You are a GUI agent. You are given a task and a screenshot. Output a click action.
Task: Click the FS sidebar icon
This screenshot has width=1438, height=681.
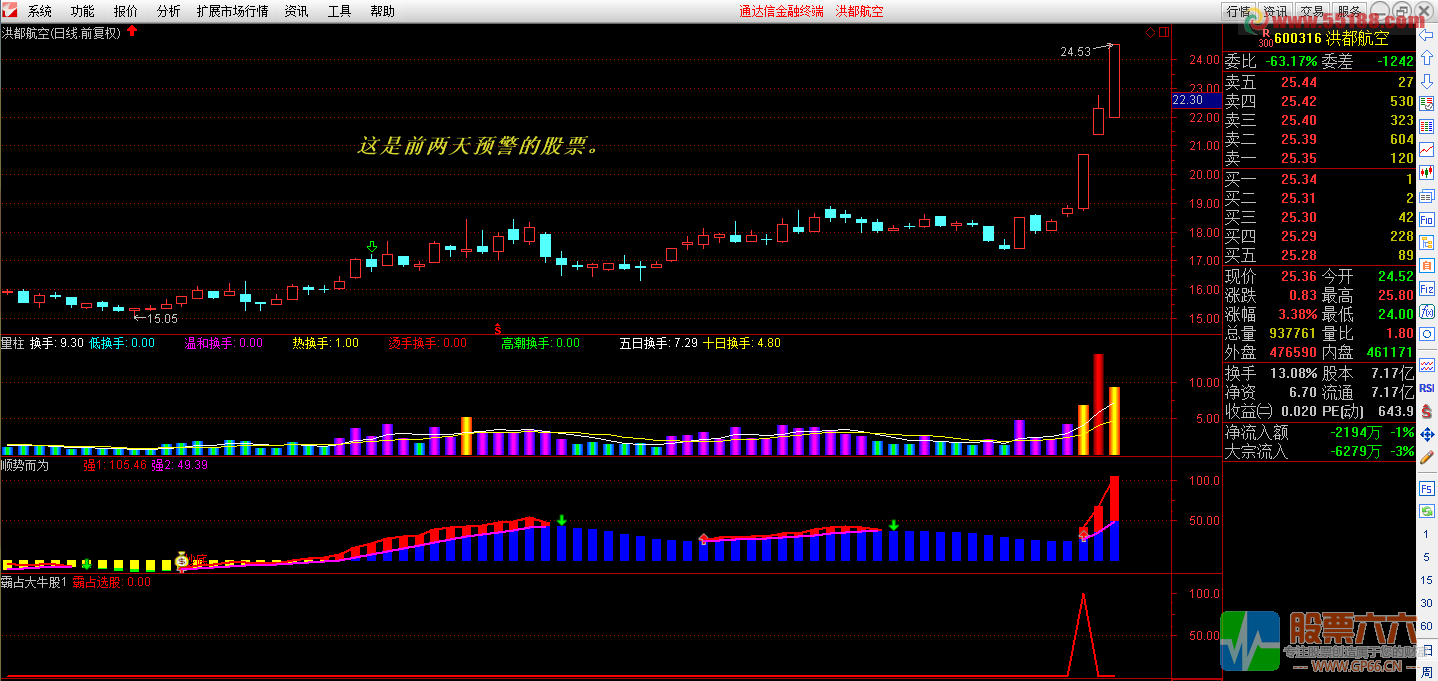coord(1428,489)
